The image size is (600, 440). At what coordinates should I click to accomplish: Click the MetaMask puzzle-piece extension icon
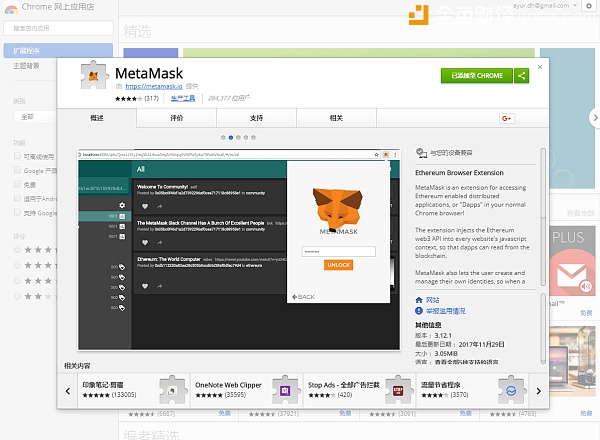(x=94, y=75)
